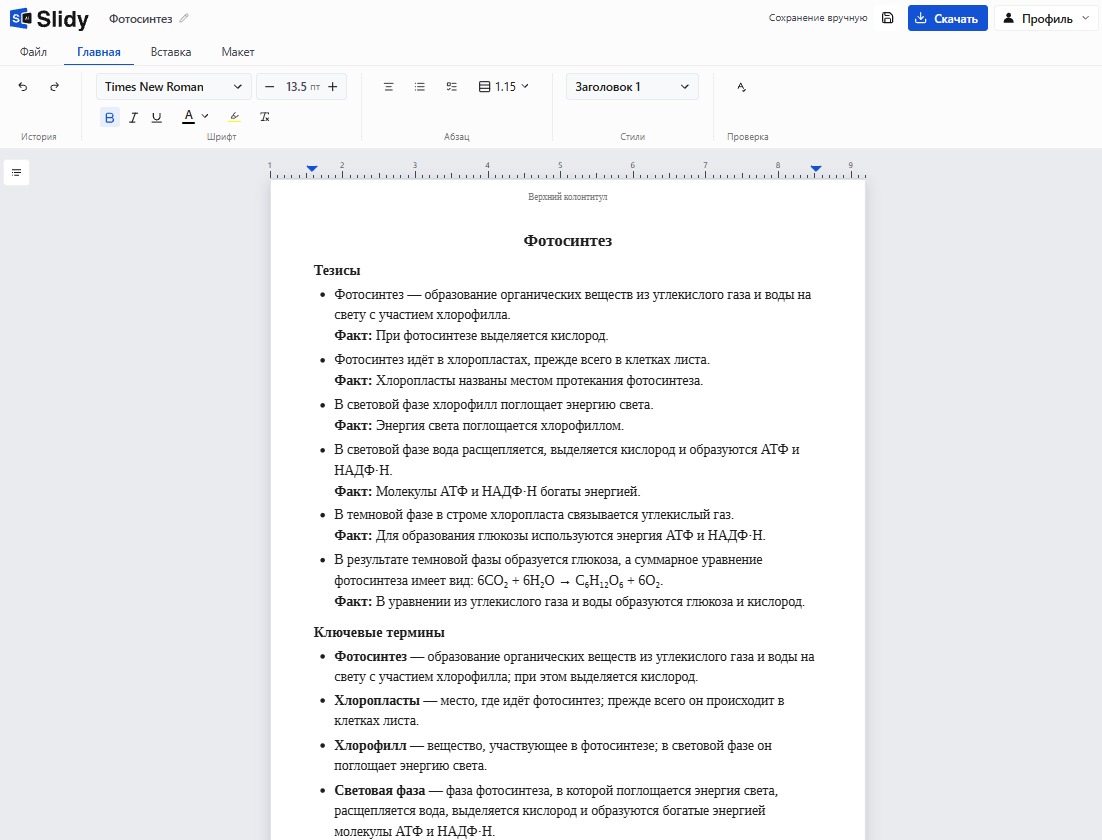Apply bulleted list formatting
Image resolution: width=1102 pixels, height=840 pixels.
coord(420,86)
